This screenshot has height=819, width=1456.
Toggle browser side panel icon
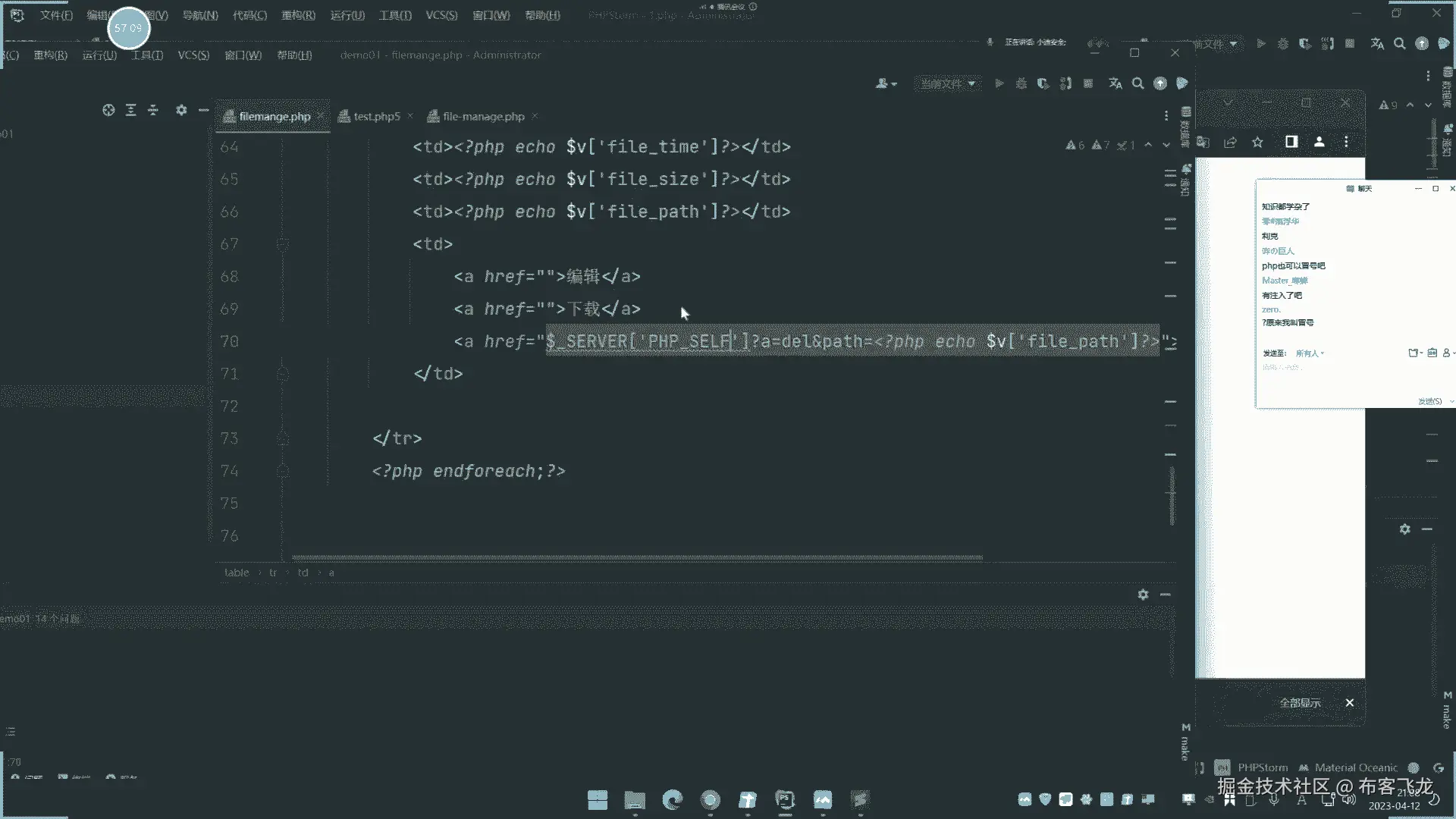pyautogui.click(x=1291, y=142)
